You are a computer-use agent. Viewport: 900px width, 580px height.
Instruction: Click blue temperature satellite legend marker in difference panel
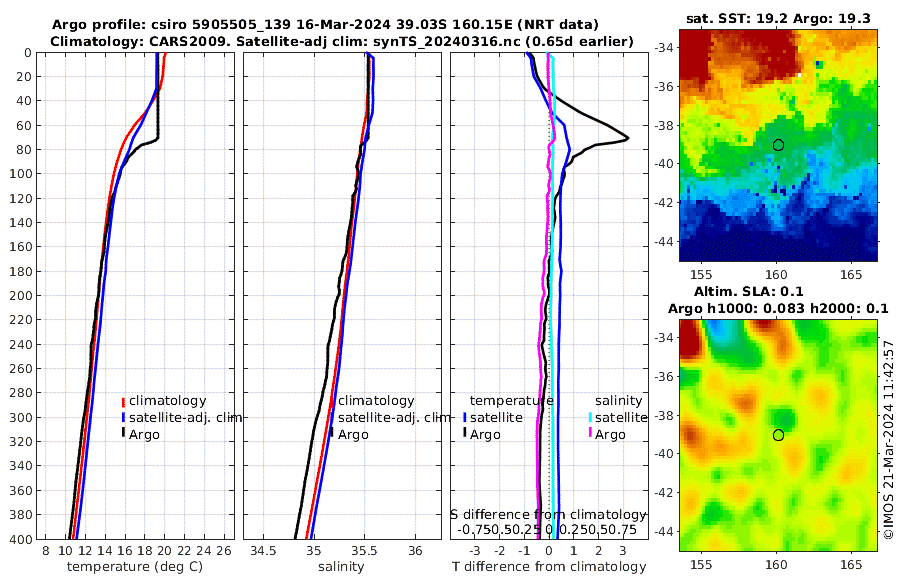click(x=465, y=417)
